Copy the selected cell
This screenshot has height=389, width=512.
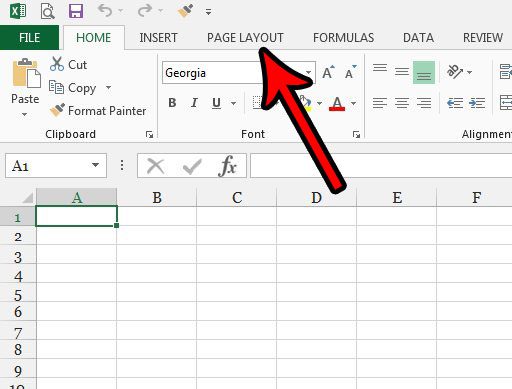point(73,88)
